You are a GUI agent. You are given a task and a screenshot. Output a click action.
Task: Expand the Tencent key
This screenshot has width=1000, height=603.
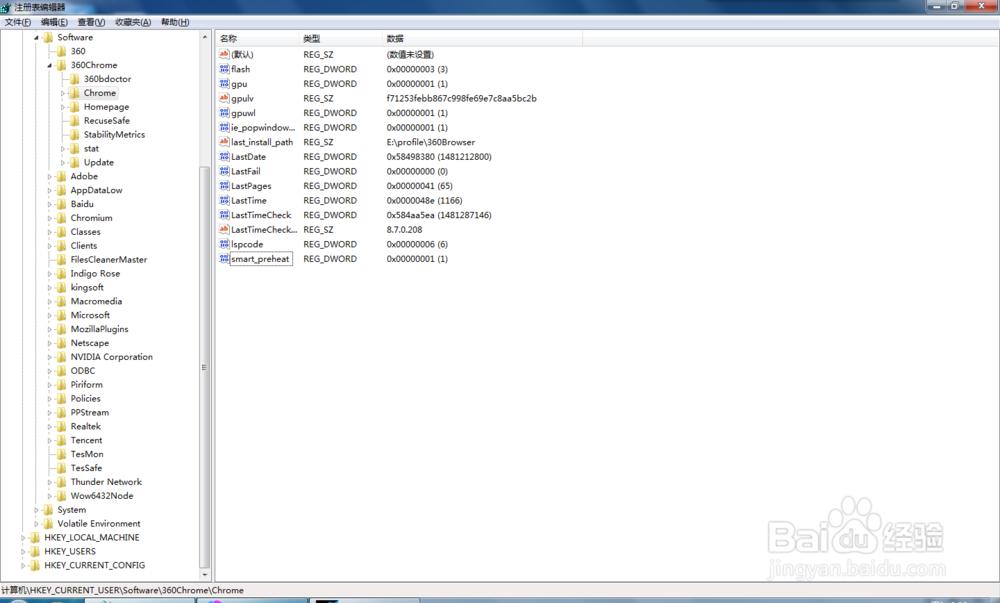[50, 440]
